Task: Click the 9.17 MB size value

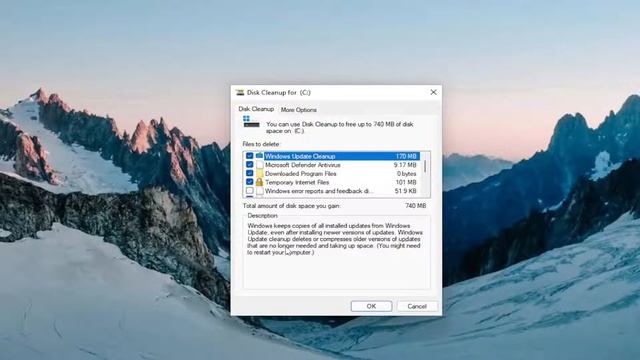Action: click(x=405, y=165)
